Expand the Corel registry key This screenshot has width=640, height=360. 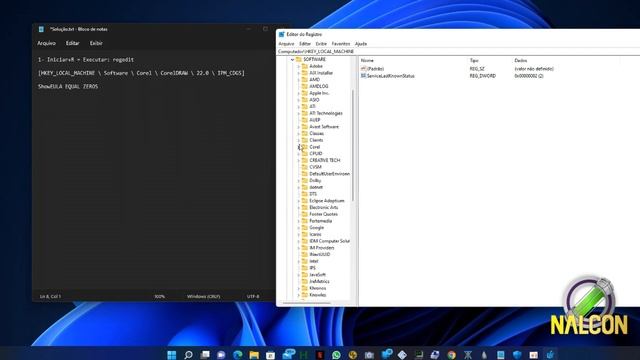pos(298,147)
